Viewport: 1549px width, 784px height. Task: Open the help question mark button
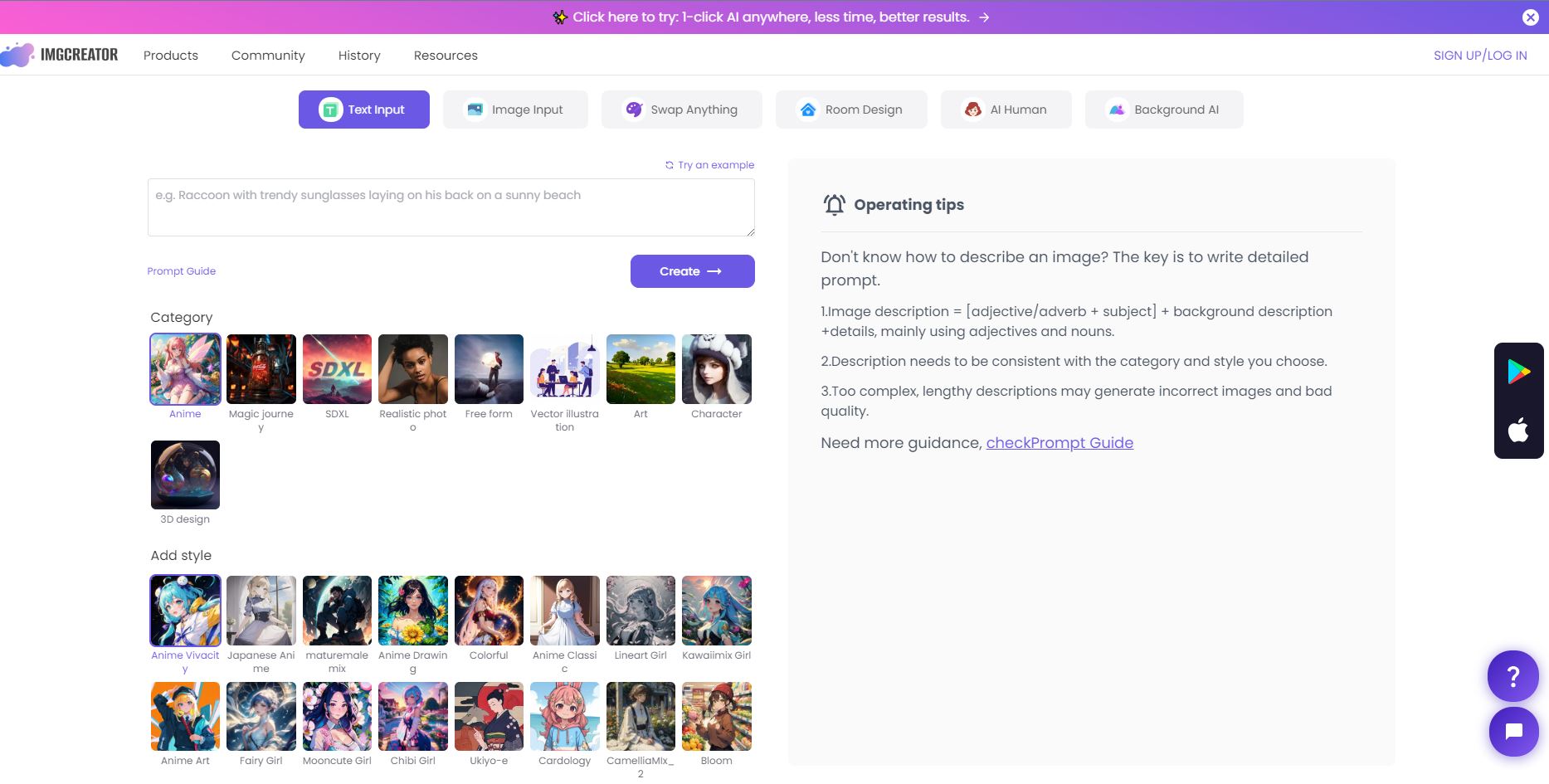pos(1512,676)
